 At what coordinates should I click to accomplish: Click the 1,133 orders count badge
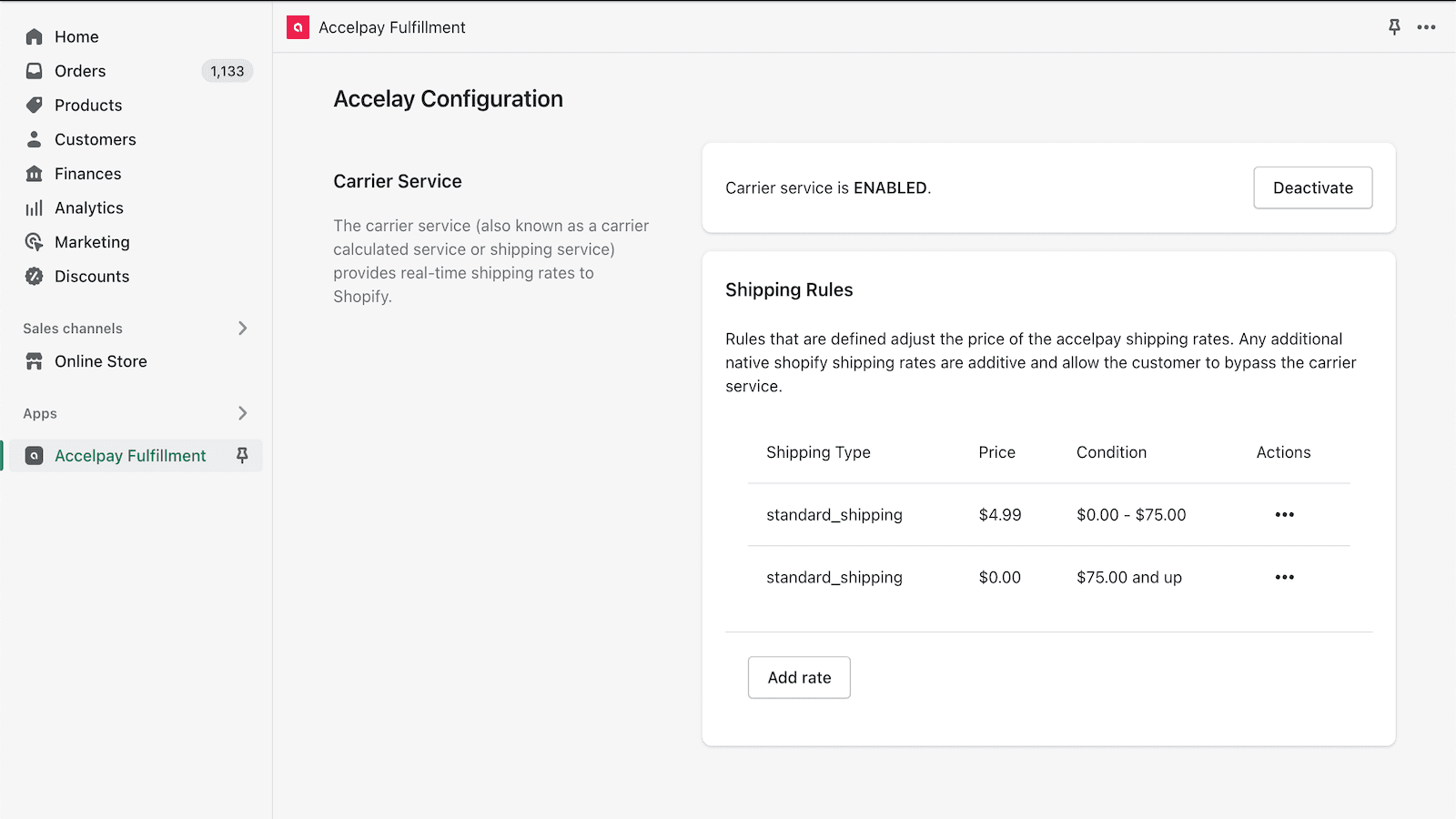pos(227,71)
